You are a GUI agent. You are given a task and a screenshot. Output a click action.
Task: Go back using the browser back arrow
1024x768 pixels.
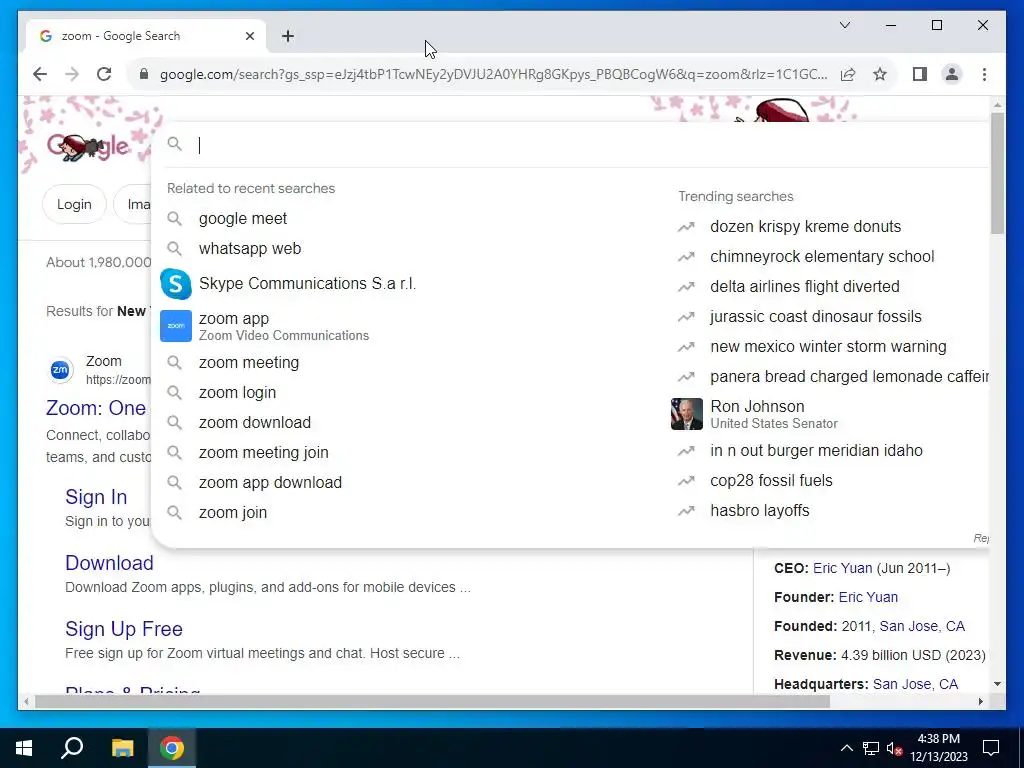[40, 74]
